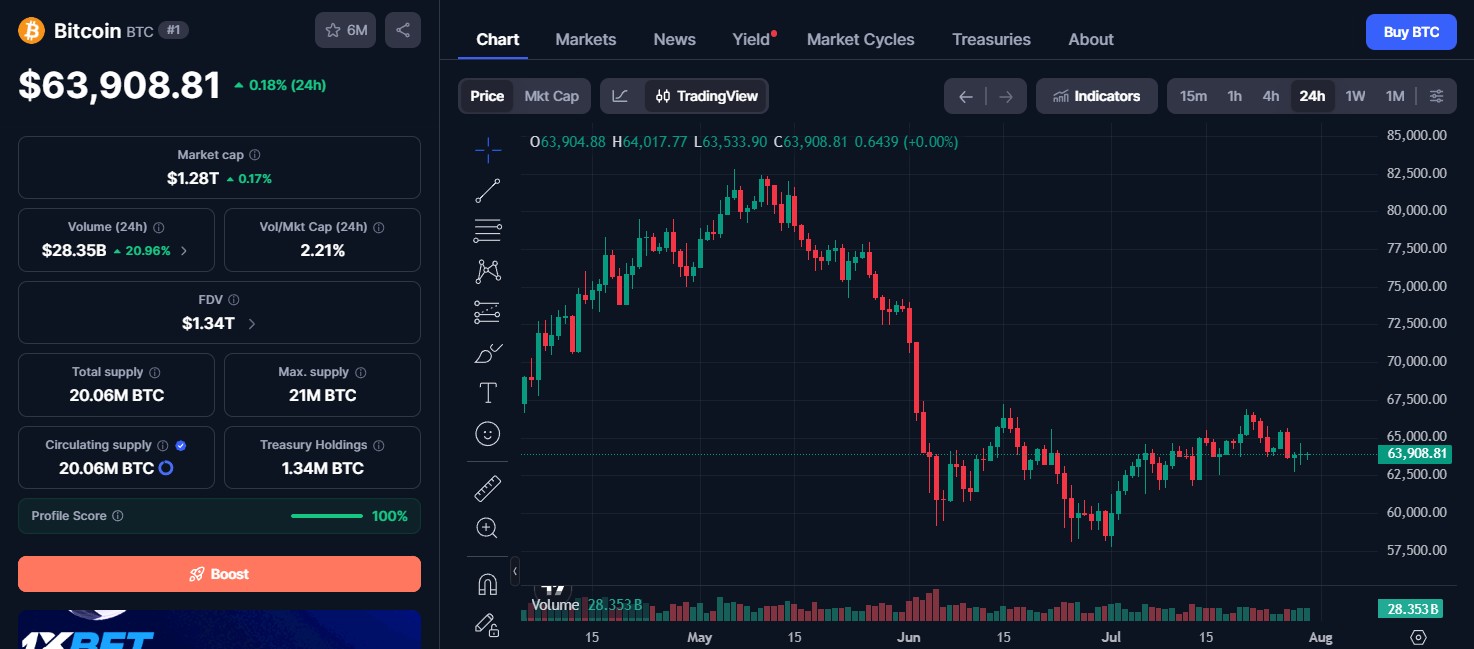The image size is (1474, 649).
Task: Toggle chart to Mkt Cap mode
Action: (x=552, y=96)
